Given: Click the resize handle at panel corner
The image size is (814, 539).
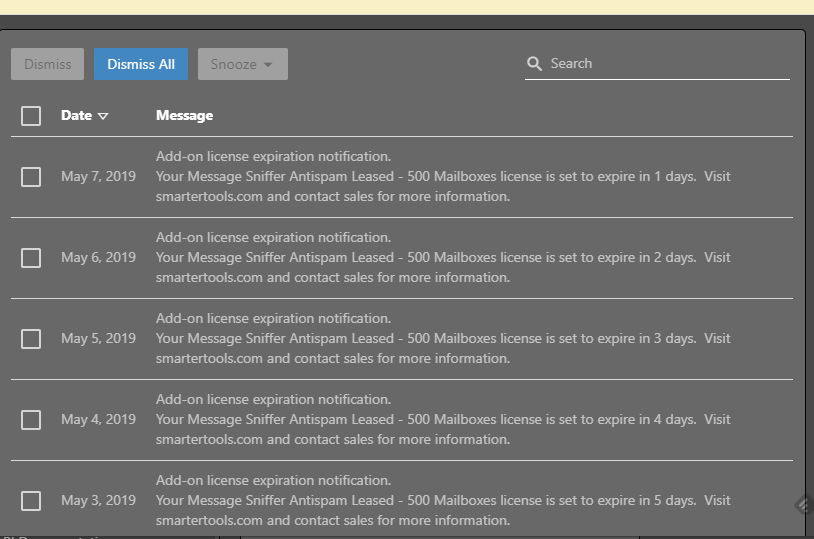Looking at the screenshot, I should pos(802,506).
